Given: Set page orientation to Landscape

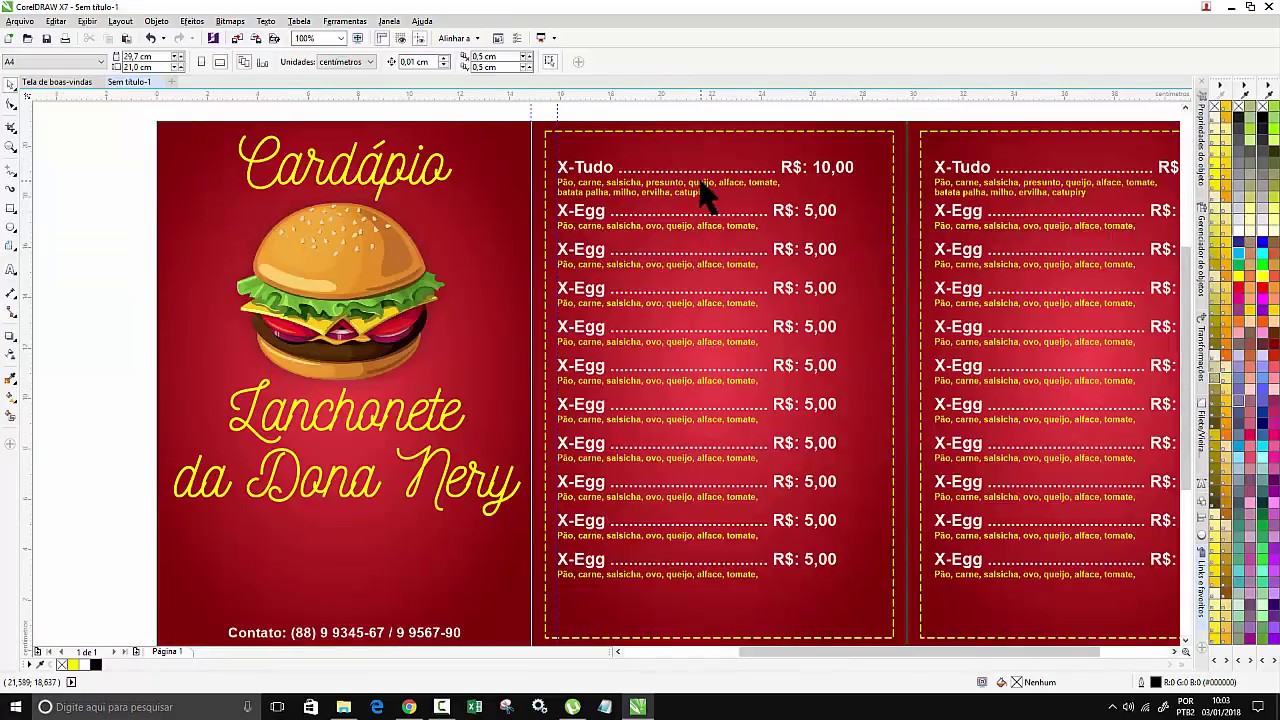Looking at the screenshot, I should click(x=220, y=62).
